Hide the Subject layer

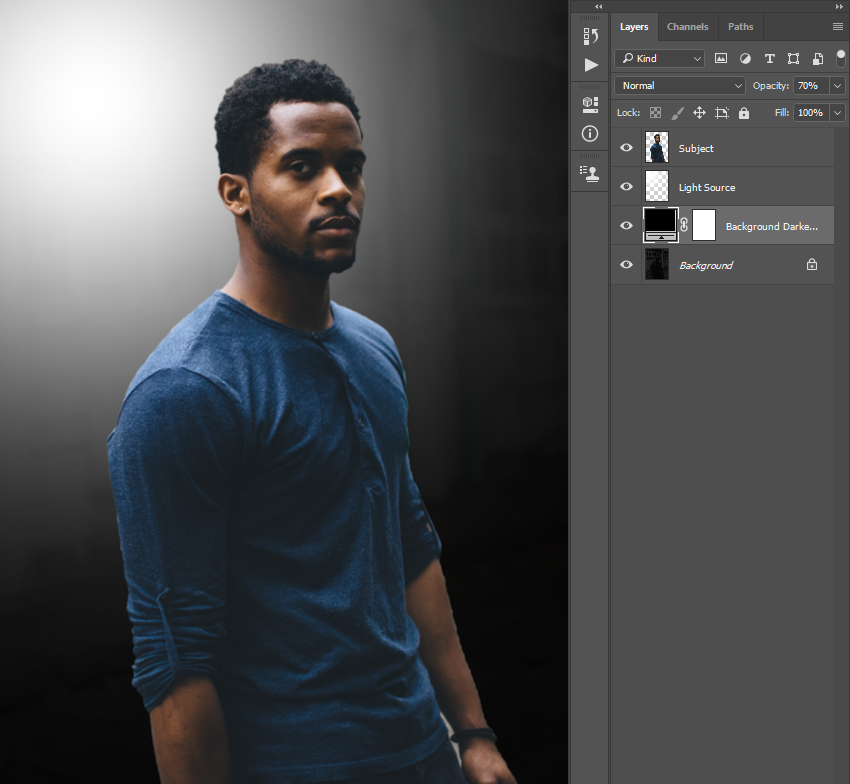(x=627, y=148)
